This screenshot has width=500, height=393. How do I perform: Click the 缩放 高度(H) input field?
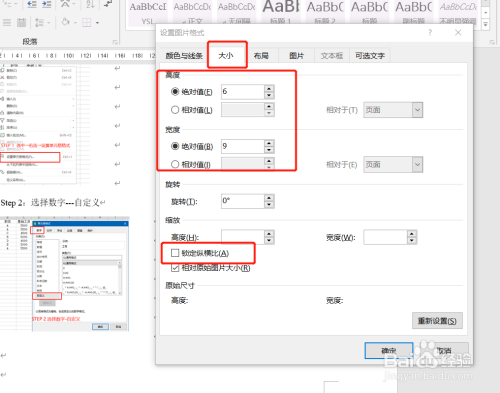[x=243, y=237]
